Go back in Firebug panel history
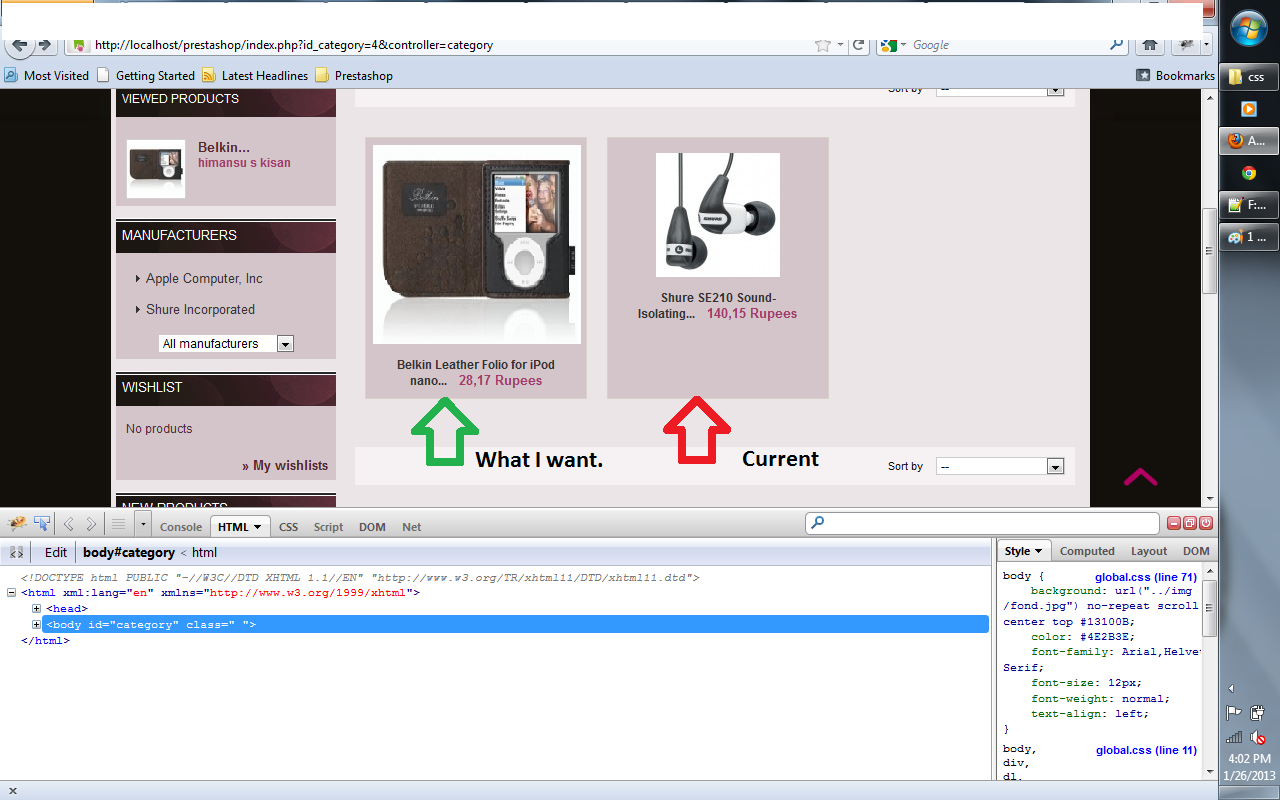This screenshot has height=800, width=1280. tap(69, 523)
